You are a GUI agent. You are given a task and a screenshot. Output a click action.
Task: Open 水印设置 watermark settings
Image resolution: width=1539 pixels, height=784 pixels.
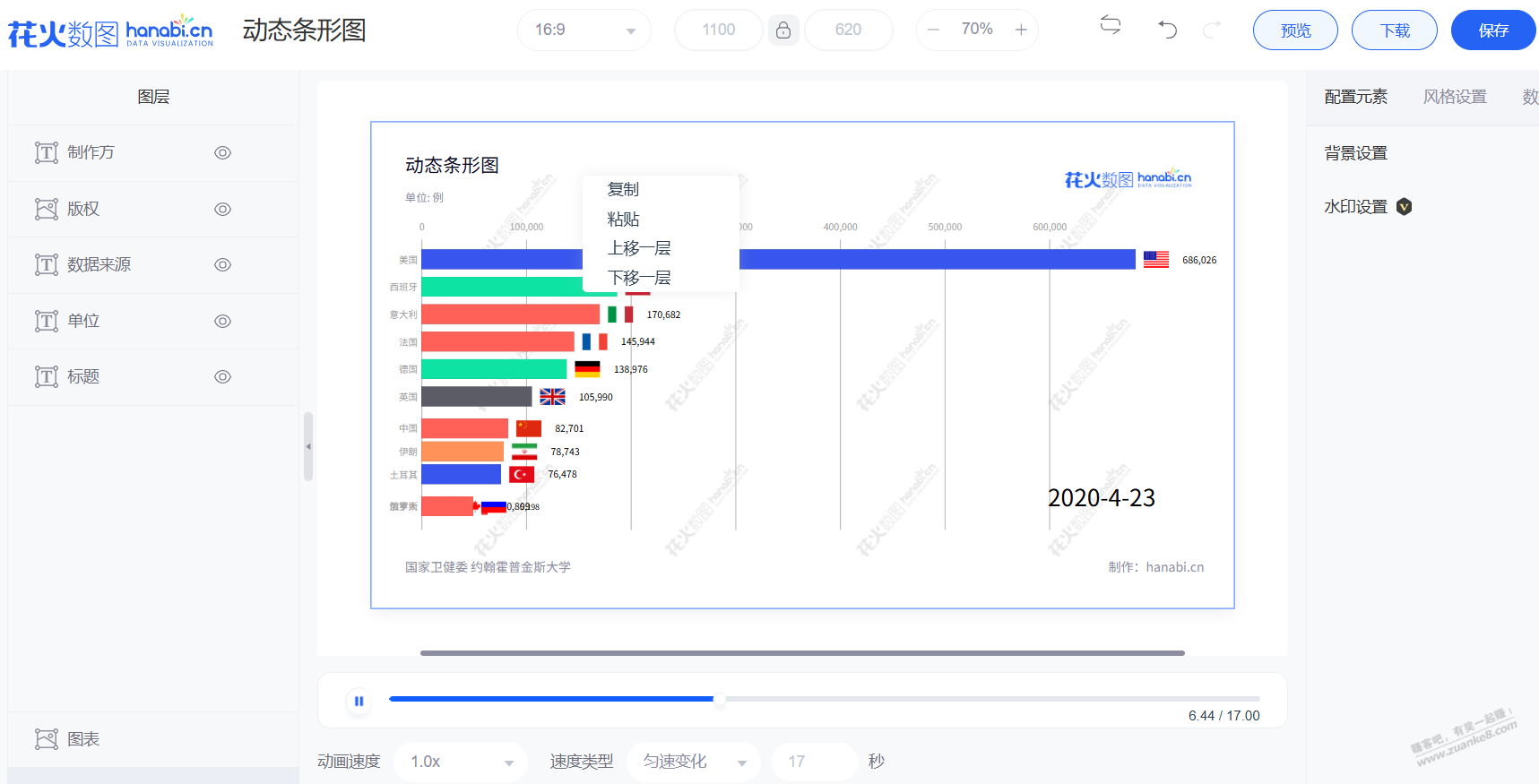1356,207
